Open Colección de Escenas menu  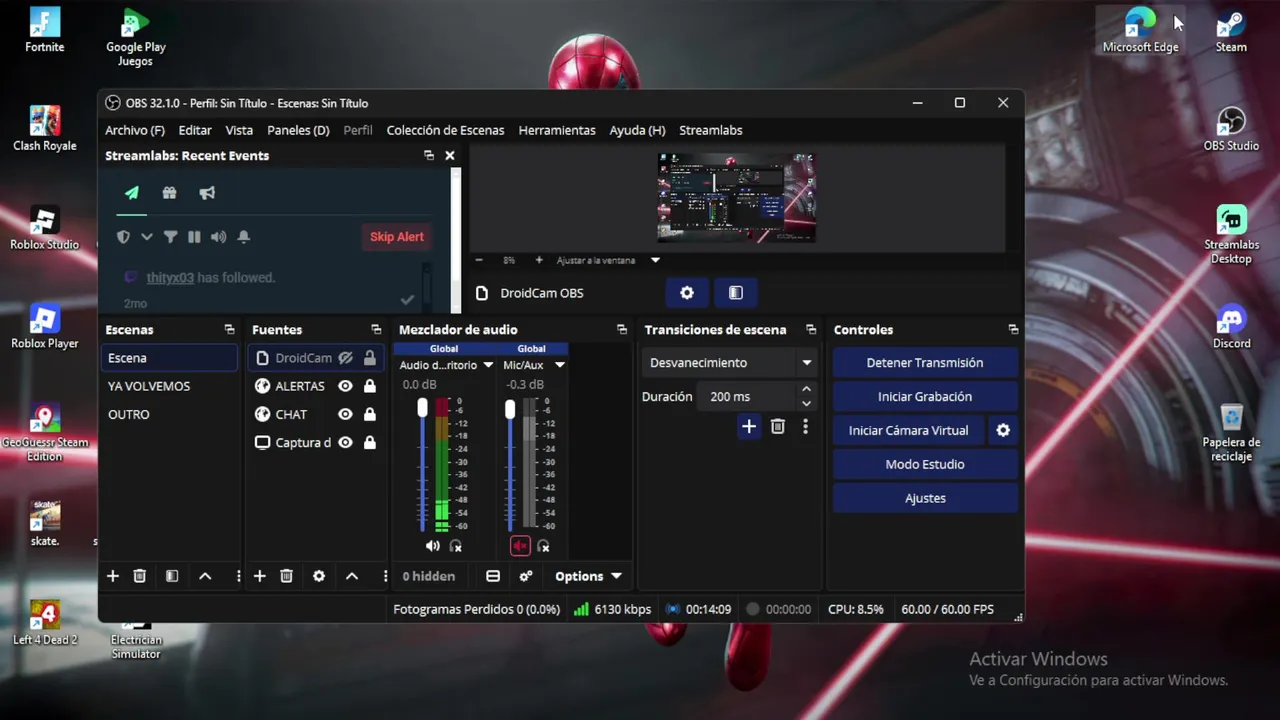pyautogui.click(x=445, y=130)
